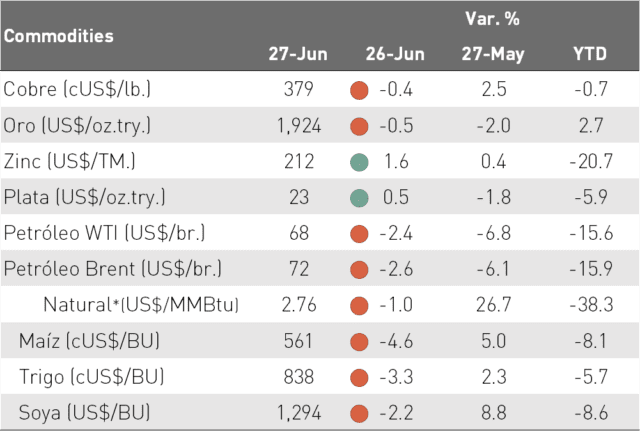Click the Zinc YTD value -20.7

(591, 161)
